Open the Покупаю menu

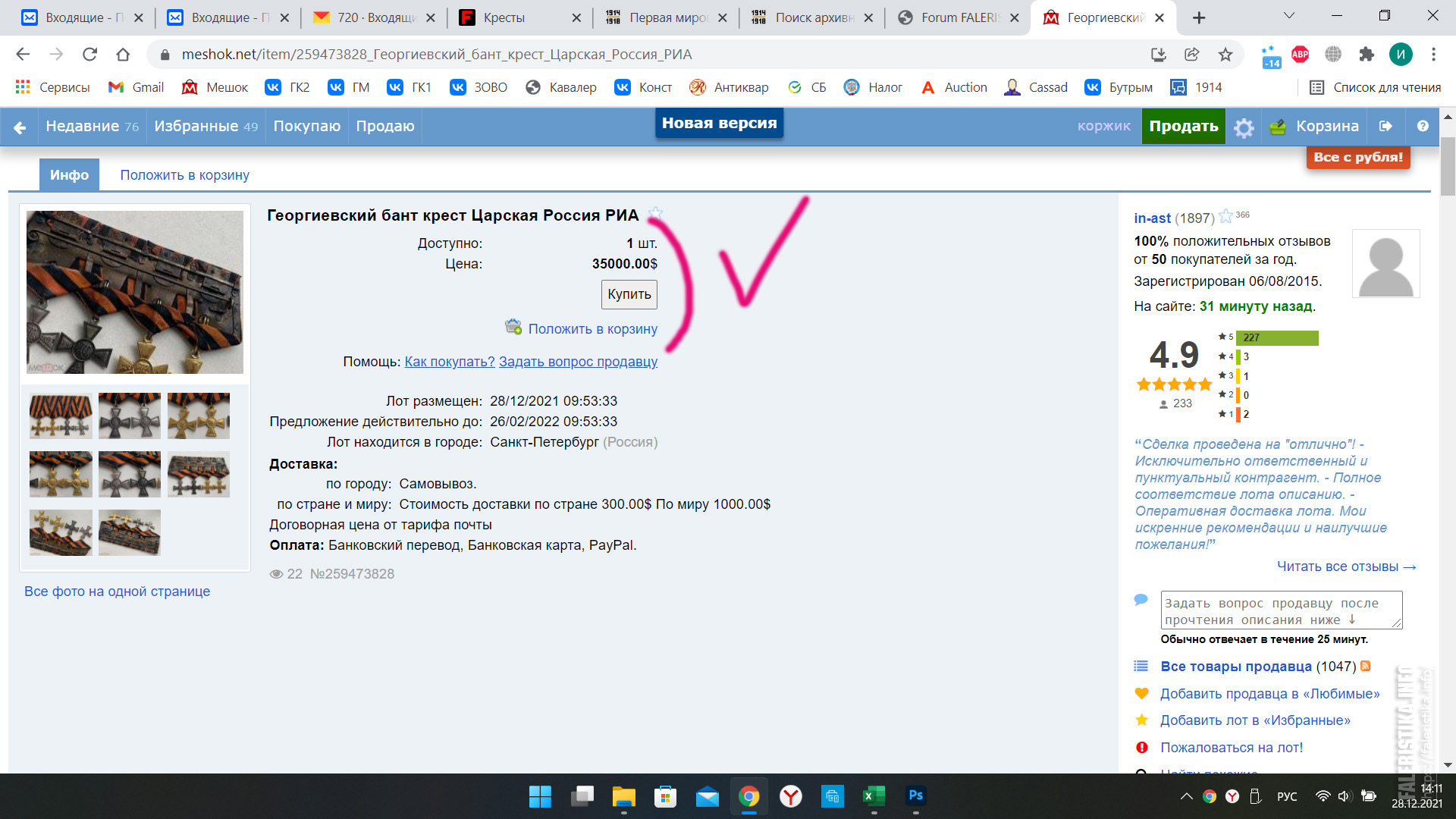pyautogui.click(x=306, y=127)
